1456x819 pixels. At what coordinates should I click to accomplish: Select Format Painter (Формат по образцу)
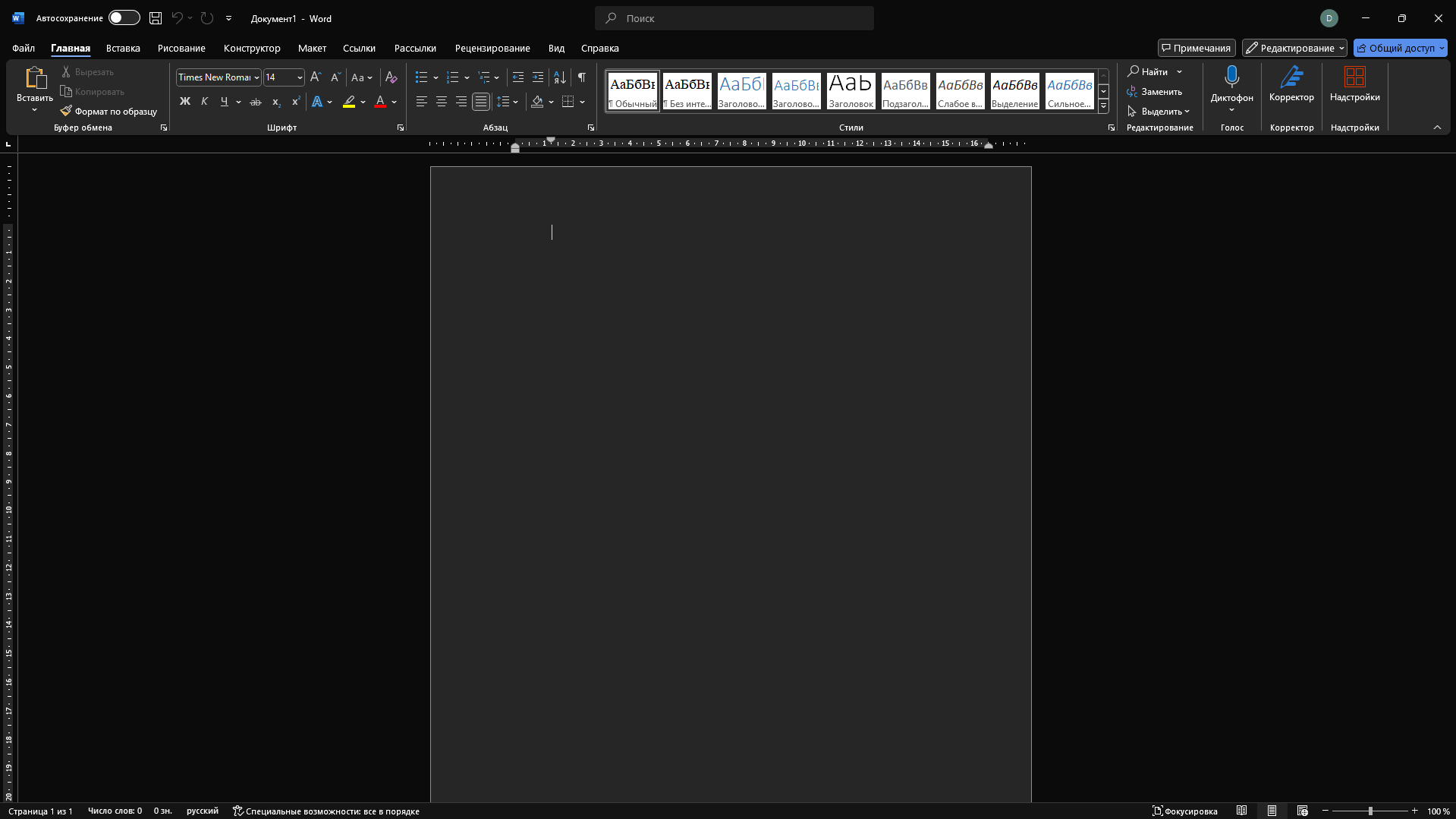click(x=108, y=111)
